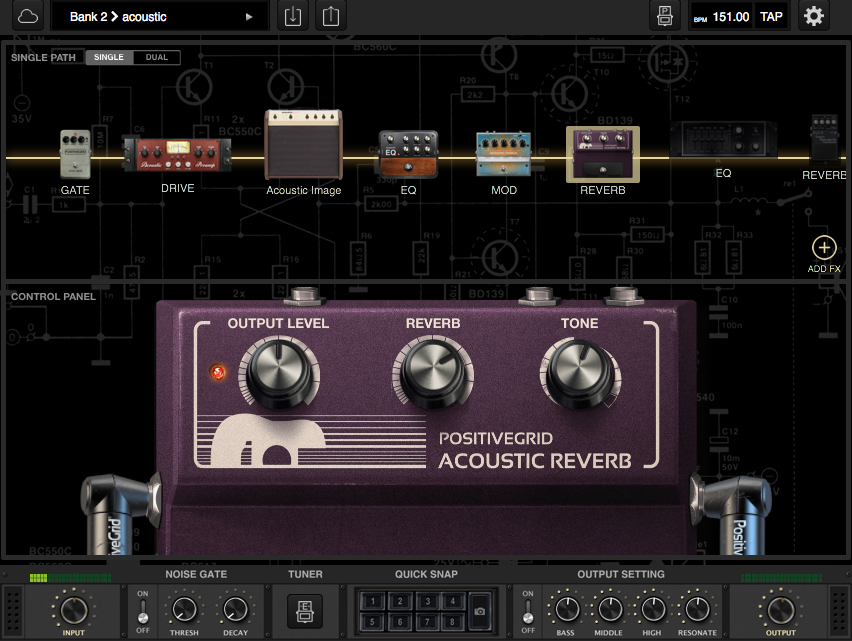Open the settings gear menu
Image resolution: width=852 pixels, height=641 pixels.
coord(814,16)
